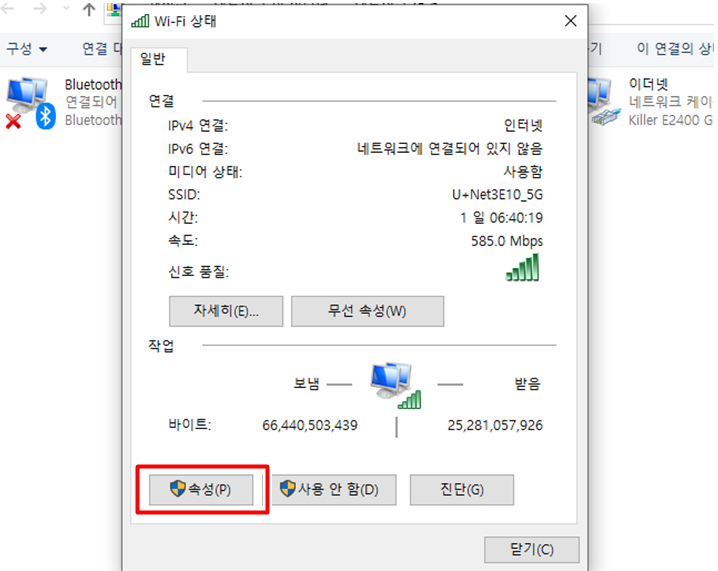Expand the 구성 dropdown menu

(x=26, y=49)
